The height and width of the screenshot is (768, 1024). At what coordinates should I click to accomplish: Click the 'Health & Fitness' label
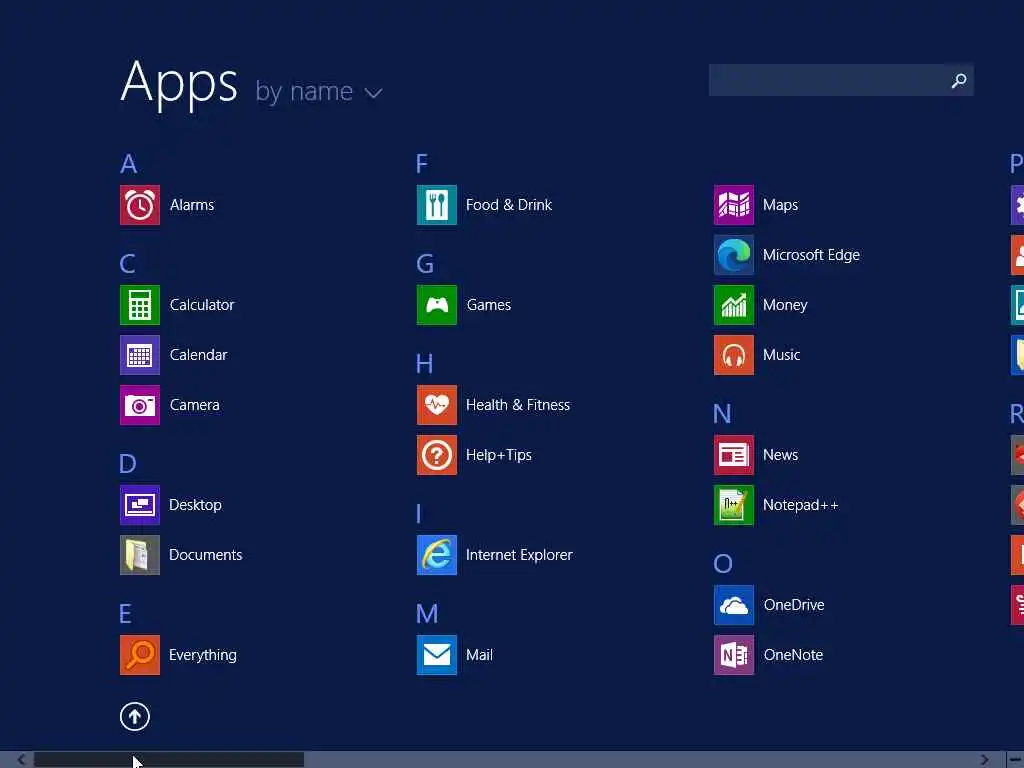click(x=518, y=405)
